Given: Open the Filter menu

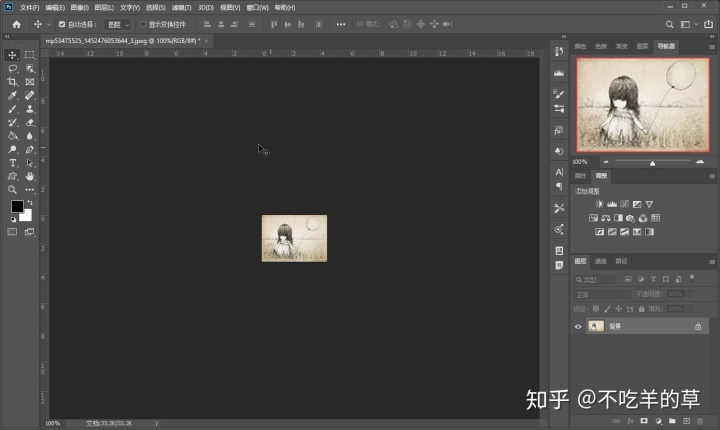Looking at the screenshot, I should pyautogui.click(x=181, y=8).
